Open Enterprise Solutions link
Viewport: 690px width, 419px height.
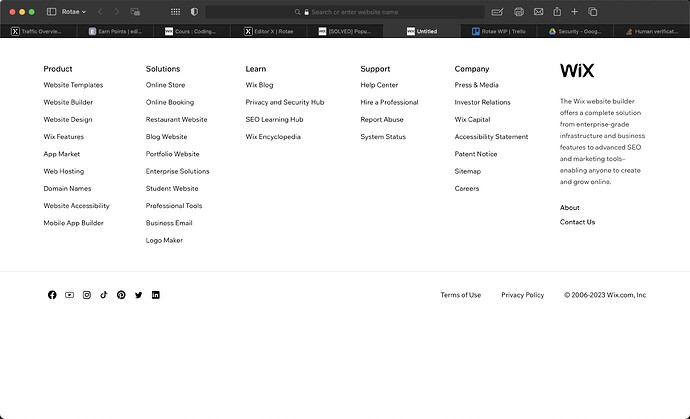point(177,171)
